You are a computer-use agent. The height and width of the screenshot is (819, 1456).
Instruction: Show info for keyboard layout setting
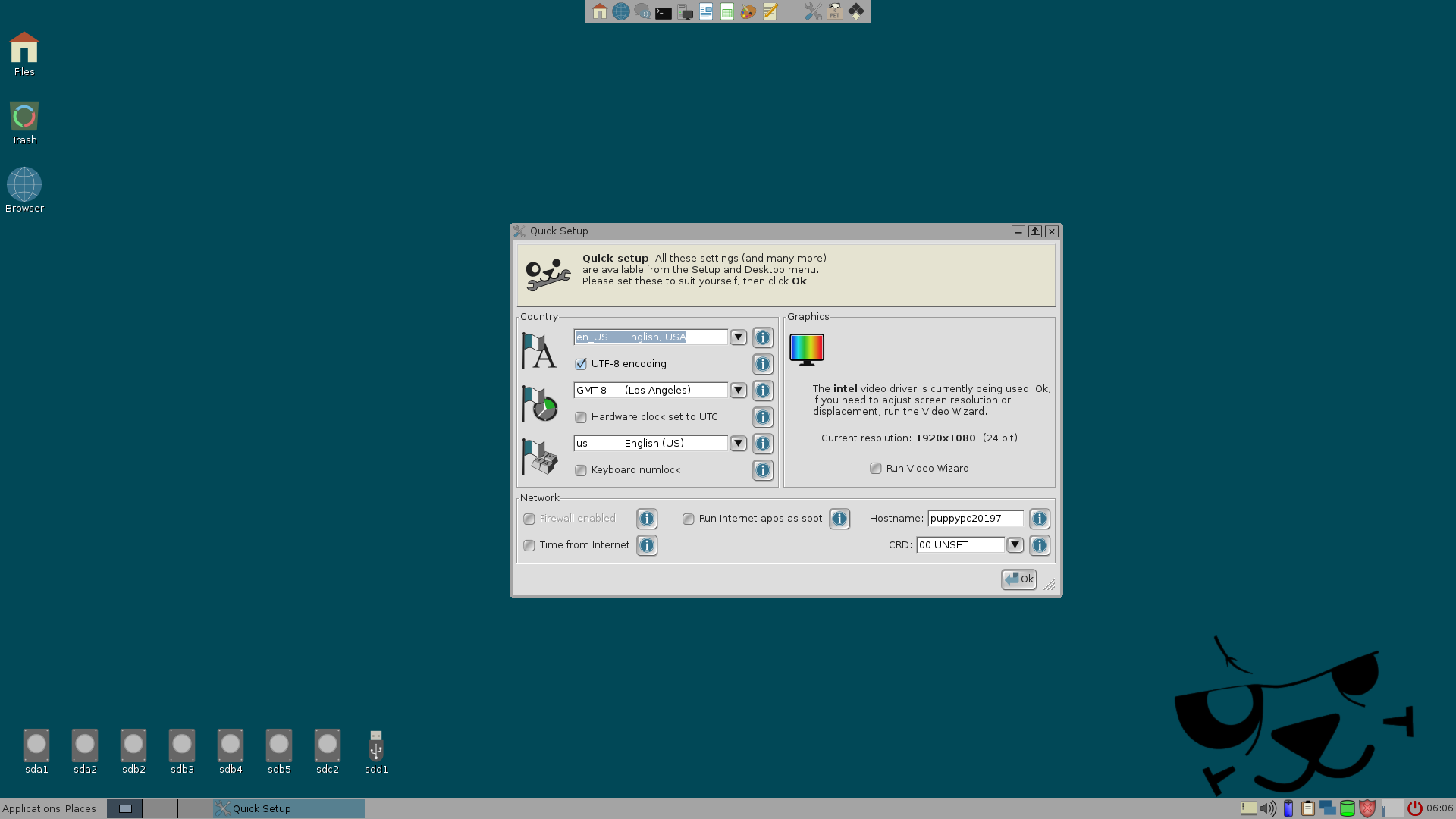[x=763, y=444]
